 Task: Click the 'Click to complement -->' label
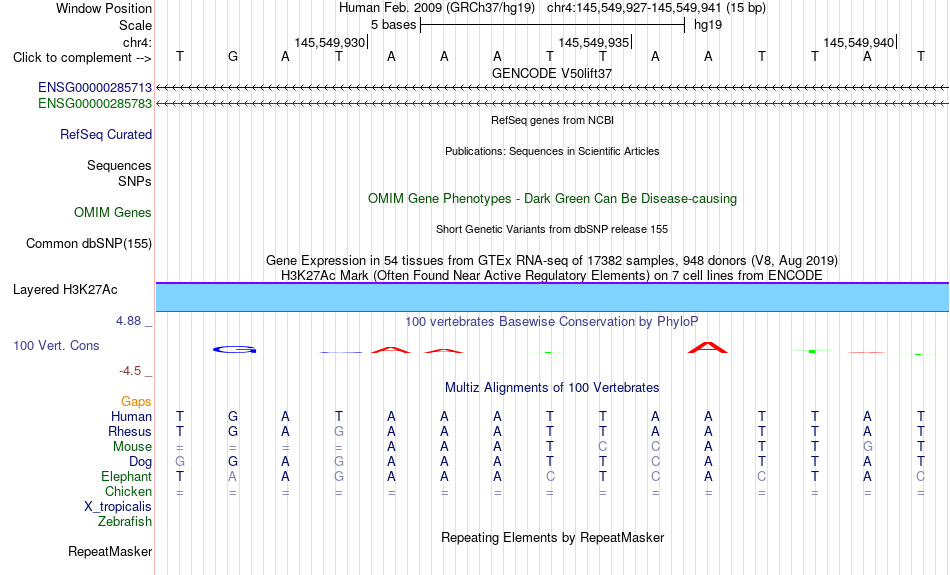(82, 58)
